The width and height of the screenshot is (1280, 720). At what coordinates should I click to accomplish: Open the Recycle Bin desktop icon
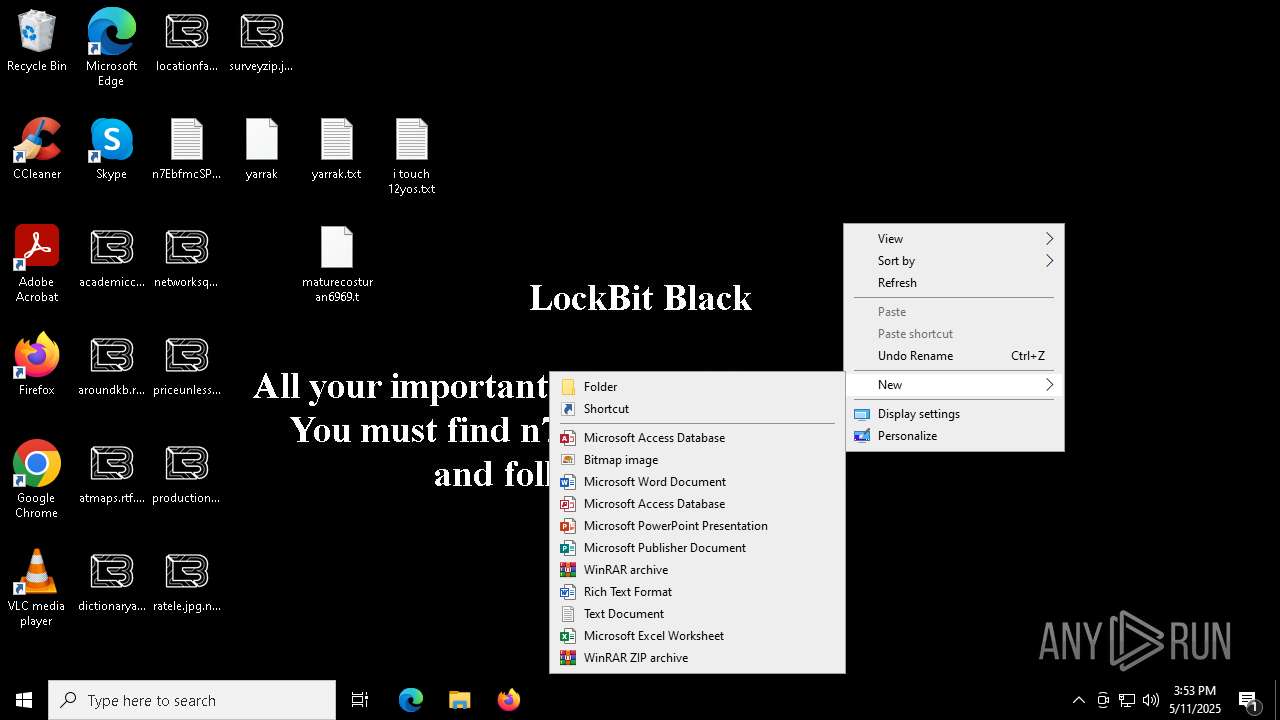pos(37,41)
